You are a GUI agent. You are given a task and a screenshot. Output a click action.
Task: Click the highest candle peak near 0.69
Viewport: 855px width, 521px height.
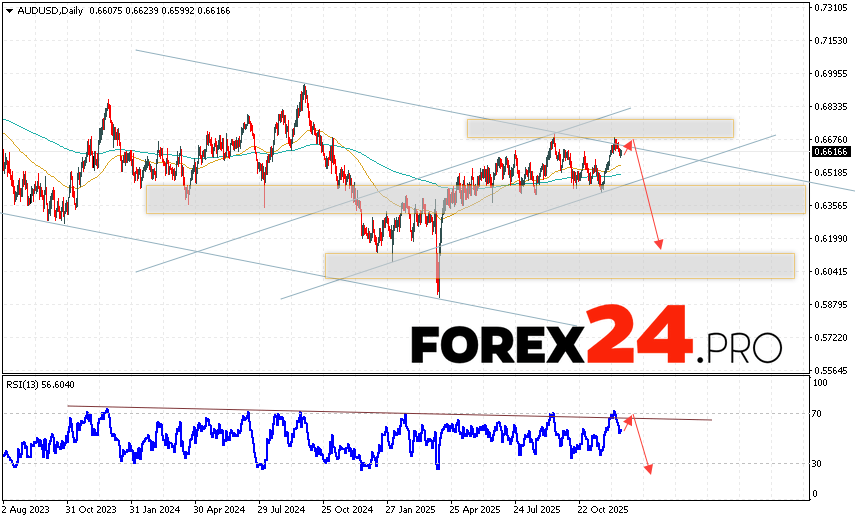304,86
